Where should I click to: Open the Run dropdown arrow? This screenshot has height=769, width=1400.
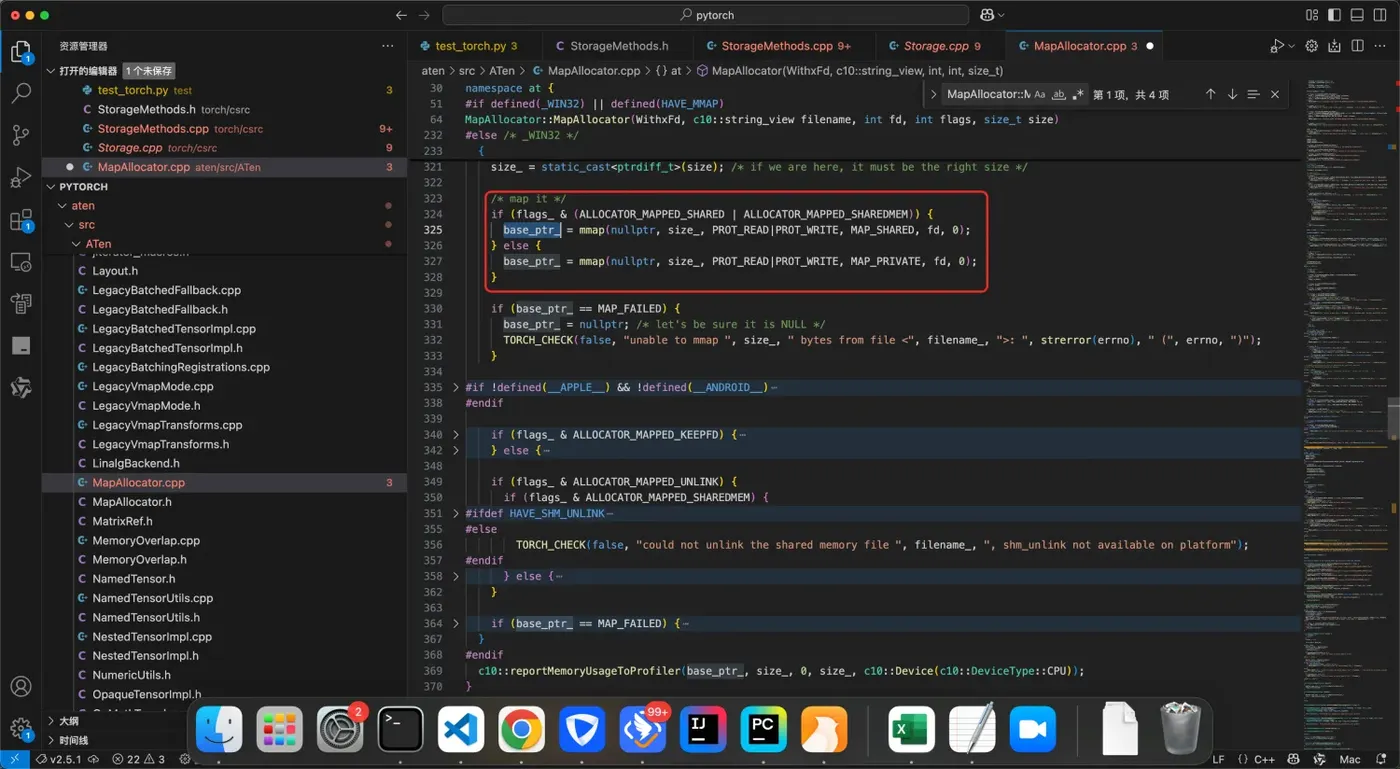tap(1291, 46)
